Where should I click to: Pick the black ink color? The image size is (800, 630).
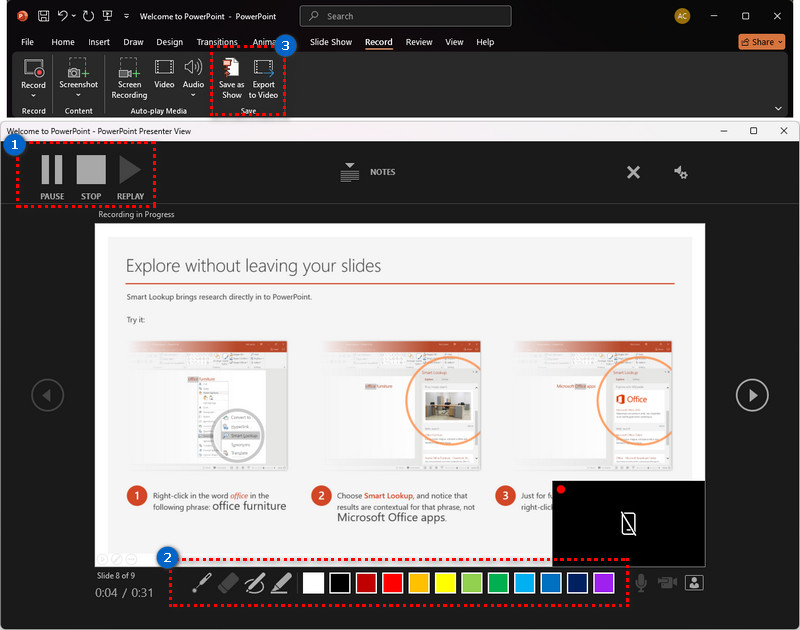point(340,583)
